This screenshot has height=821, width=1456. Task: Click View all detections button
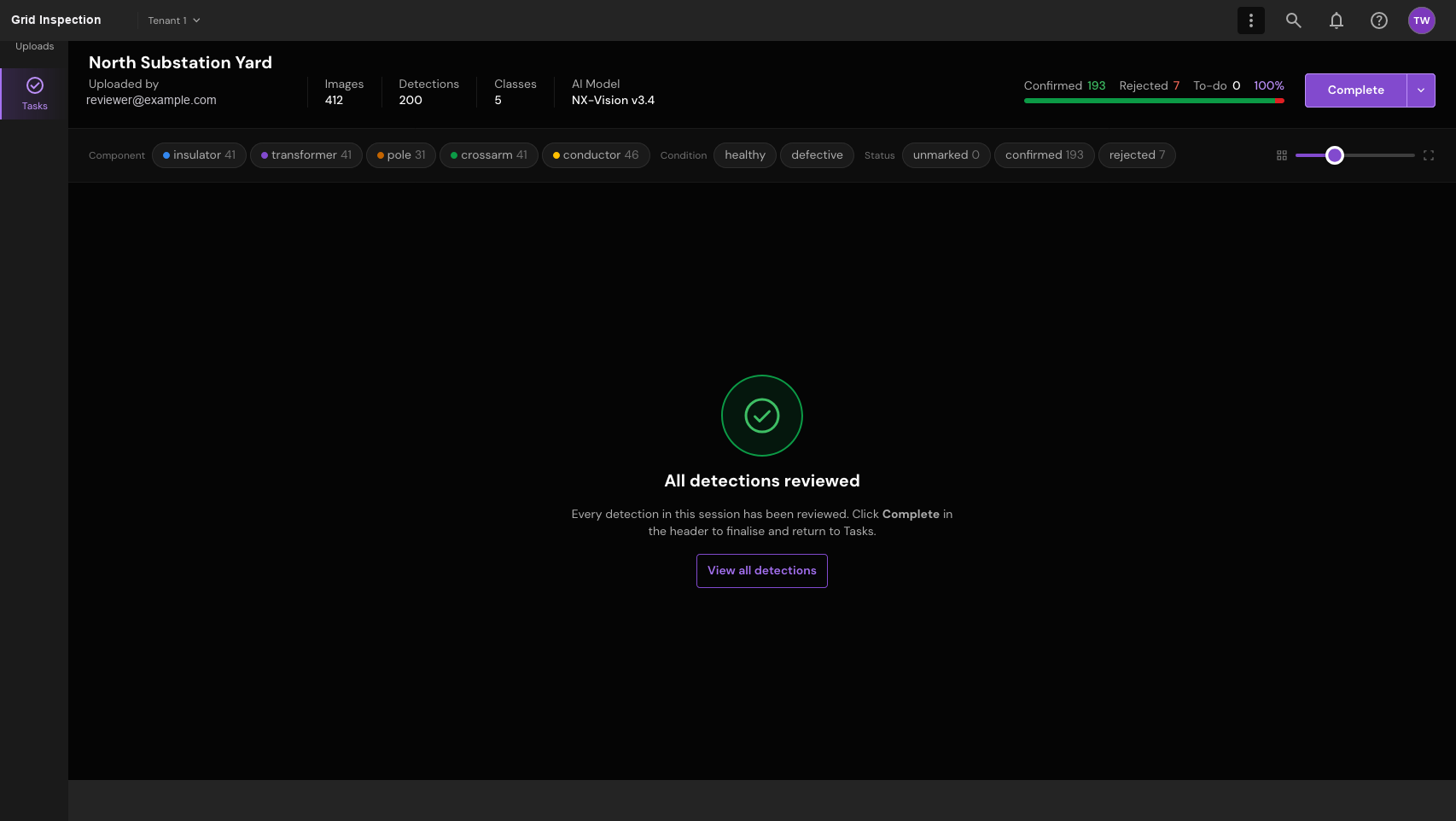[x=762, y=571]
